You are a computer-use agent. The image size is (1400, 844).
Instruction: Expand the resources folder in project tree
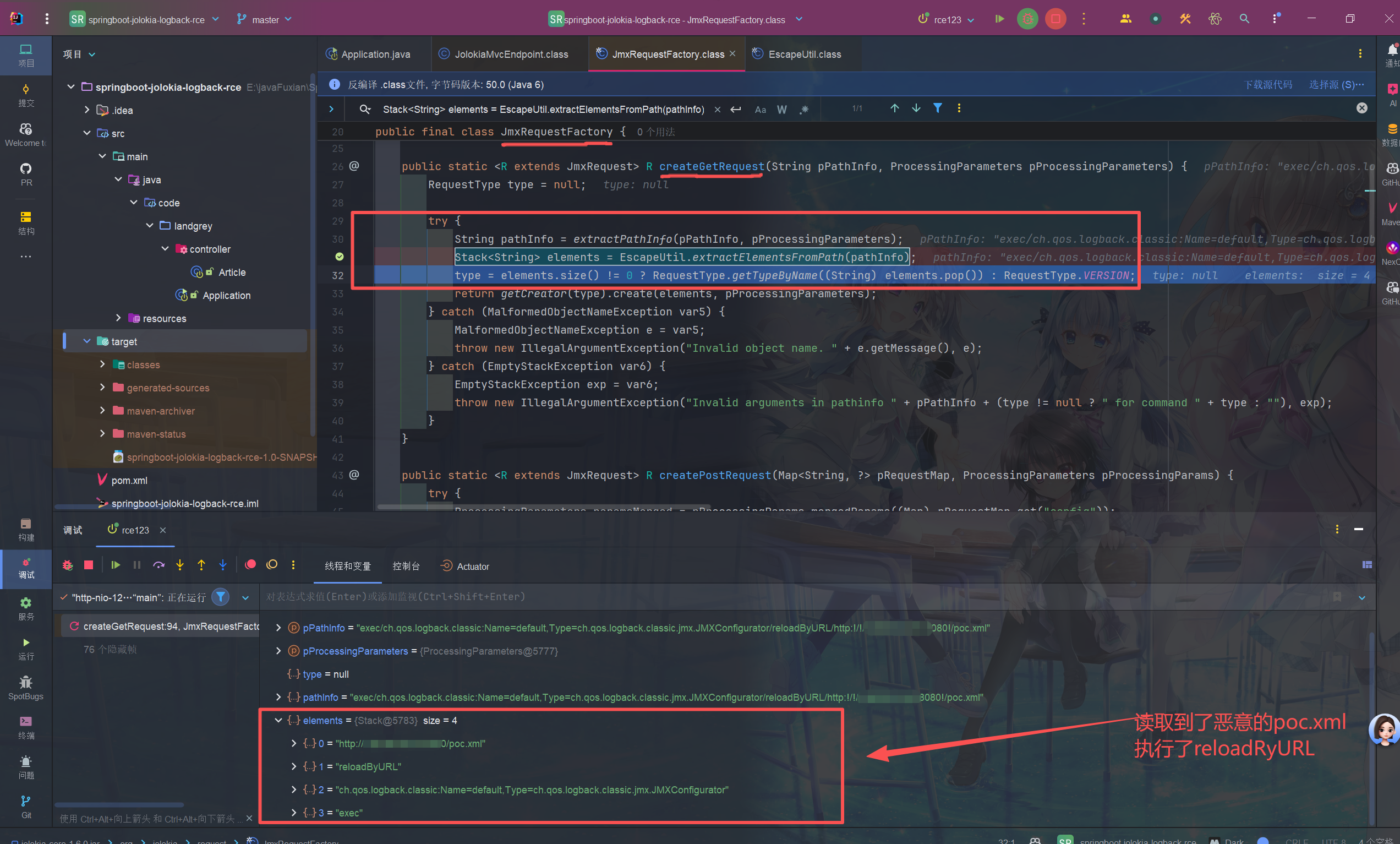[118, 318]
